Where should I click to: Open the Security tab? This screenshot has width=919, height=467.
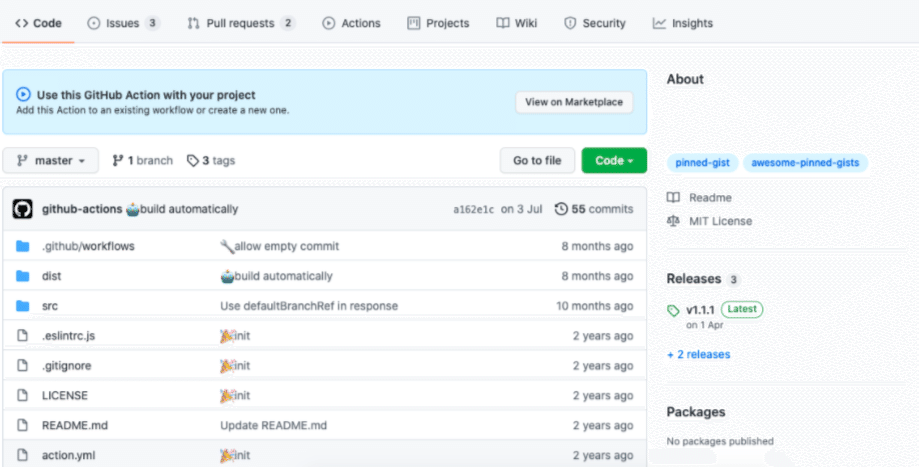[595, 23]
